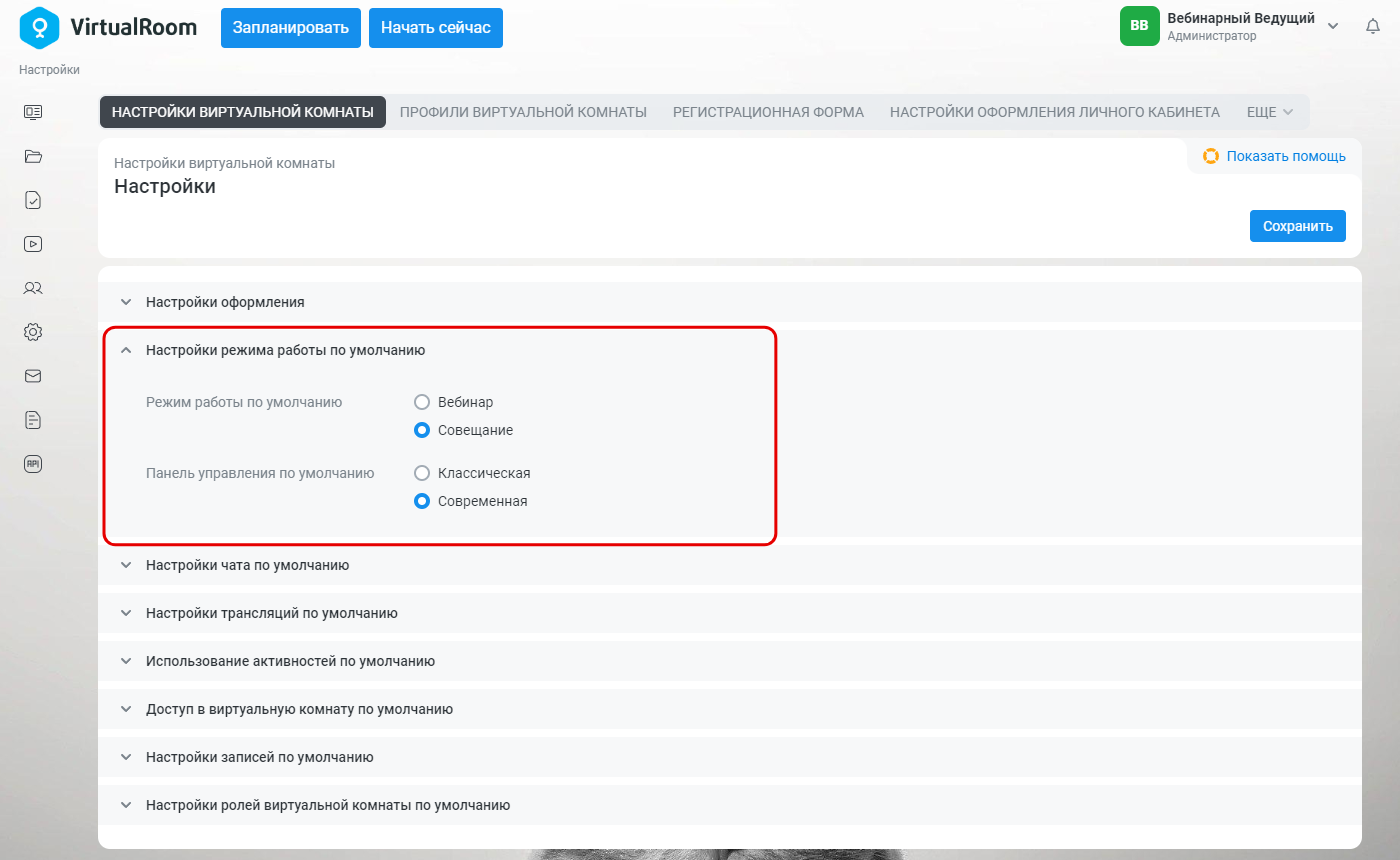
Task: Click the Настройки breadcrumb under the logo
Action: [x=49, y=70]
